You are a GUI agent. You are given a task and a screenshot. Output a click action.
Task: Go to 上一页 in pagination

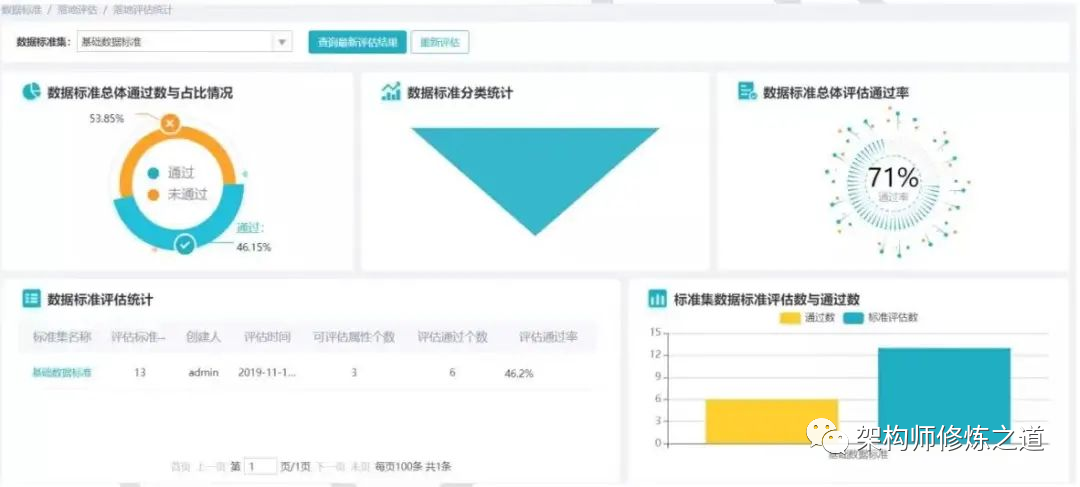click(211, 466)
